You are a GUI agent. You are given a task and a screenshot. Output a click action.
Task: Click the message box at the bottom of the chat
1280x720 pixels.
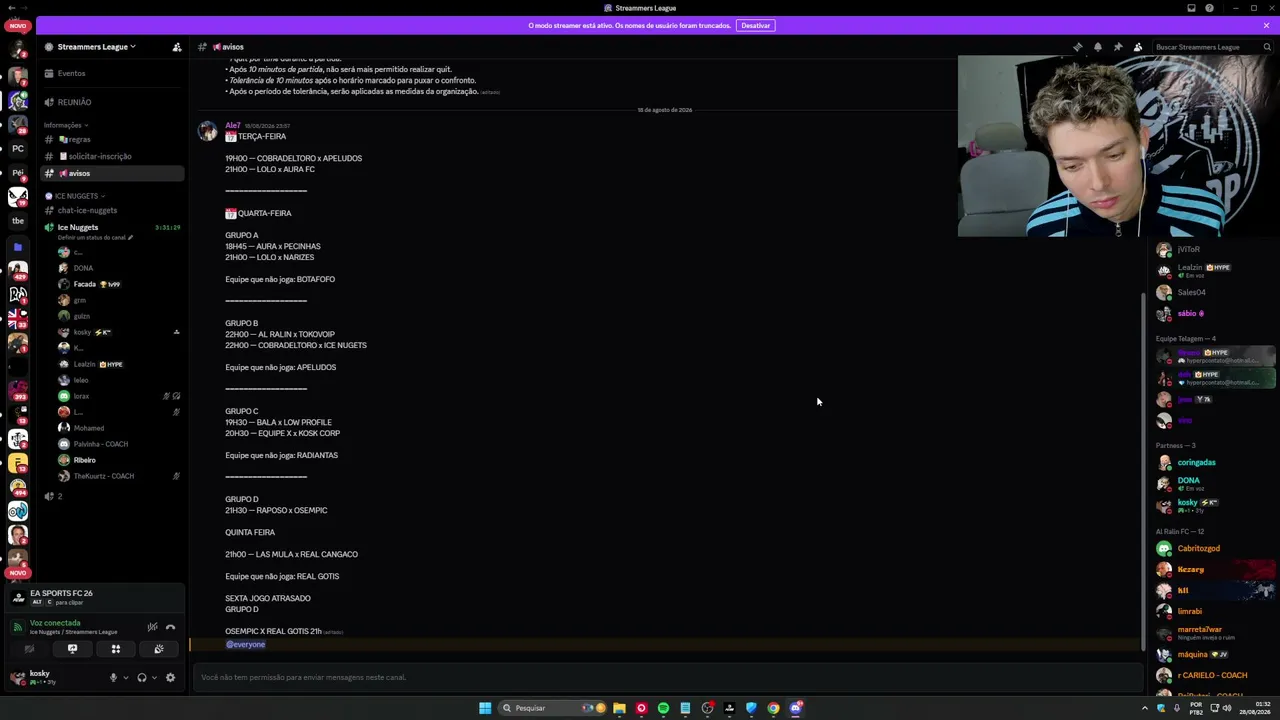click(667, 677)
